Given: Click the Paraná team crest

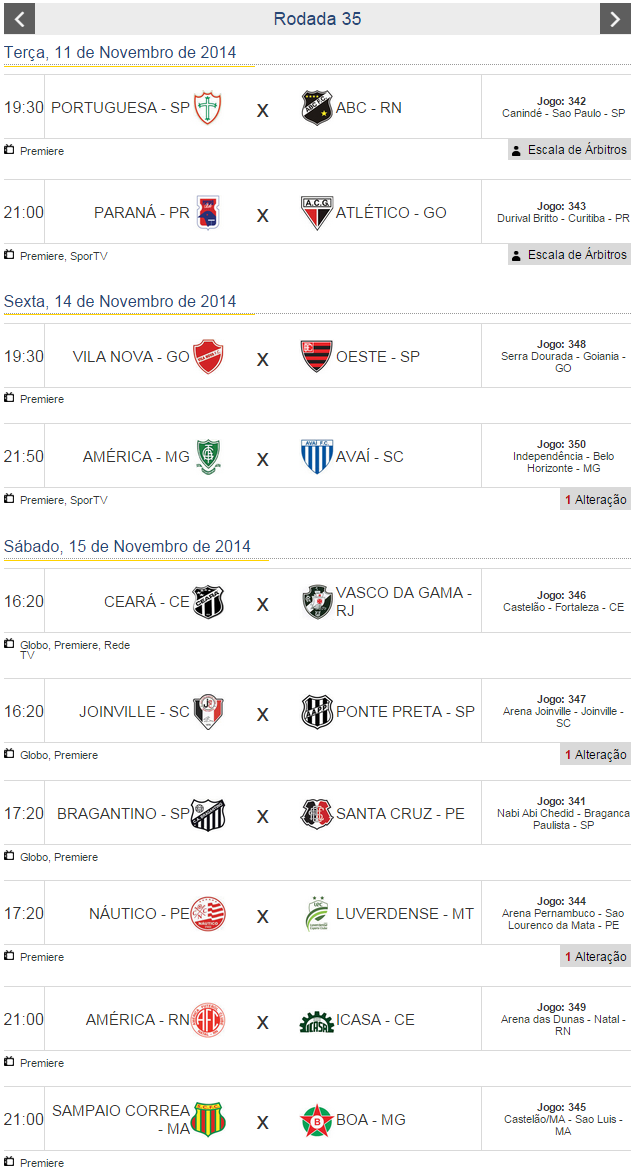Looking at the screenshot, I should pos(208,213).
